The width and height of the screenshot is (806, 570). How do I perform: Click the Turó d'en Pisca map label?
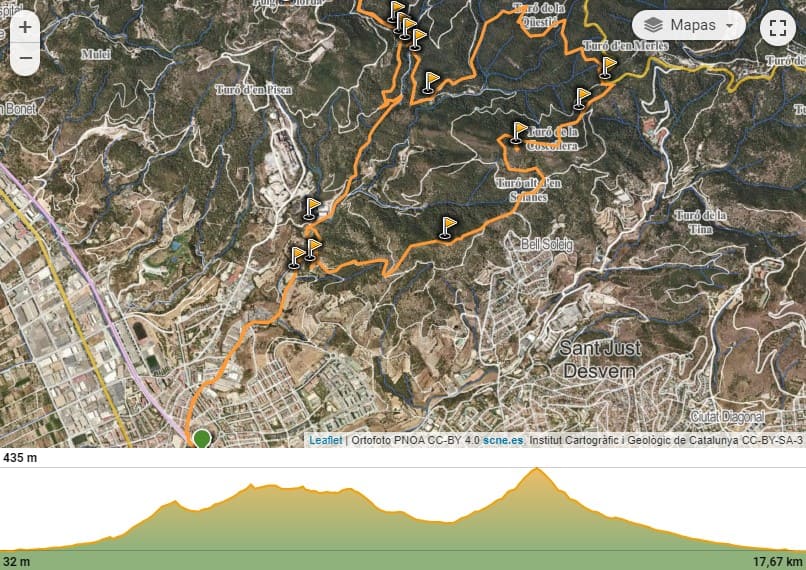pyautogui.click(x=253, y=90)
